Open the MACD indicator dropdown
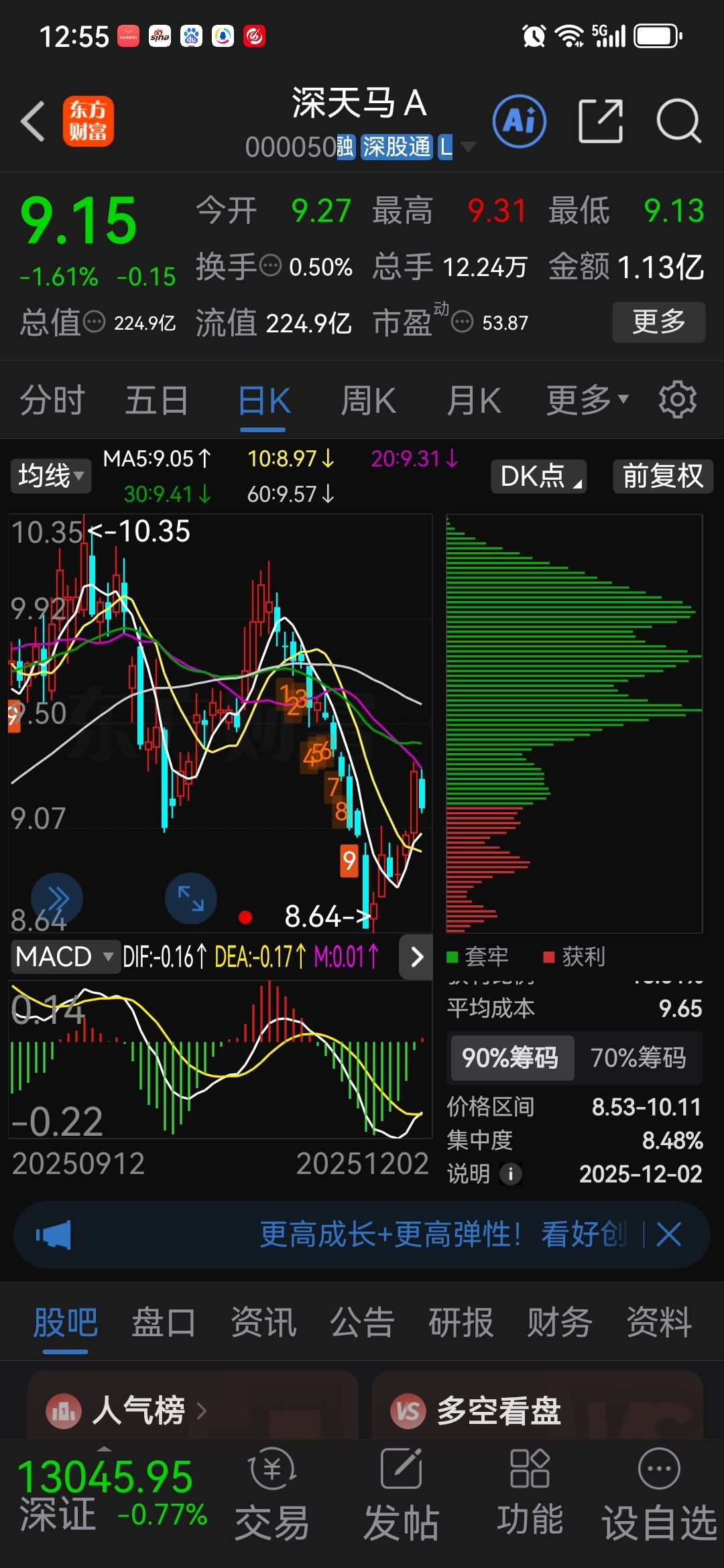724x1568 pixels. [65, 956]
